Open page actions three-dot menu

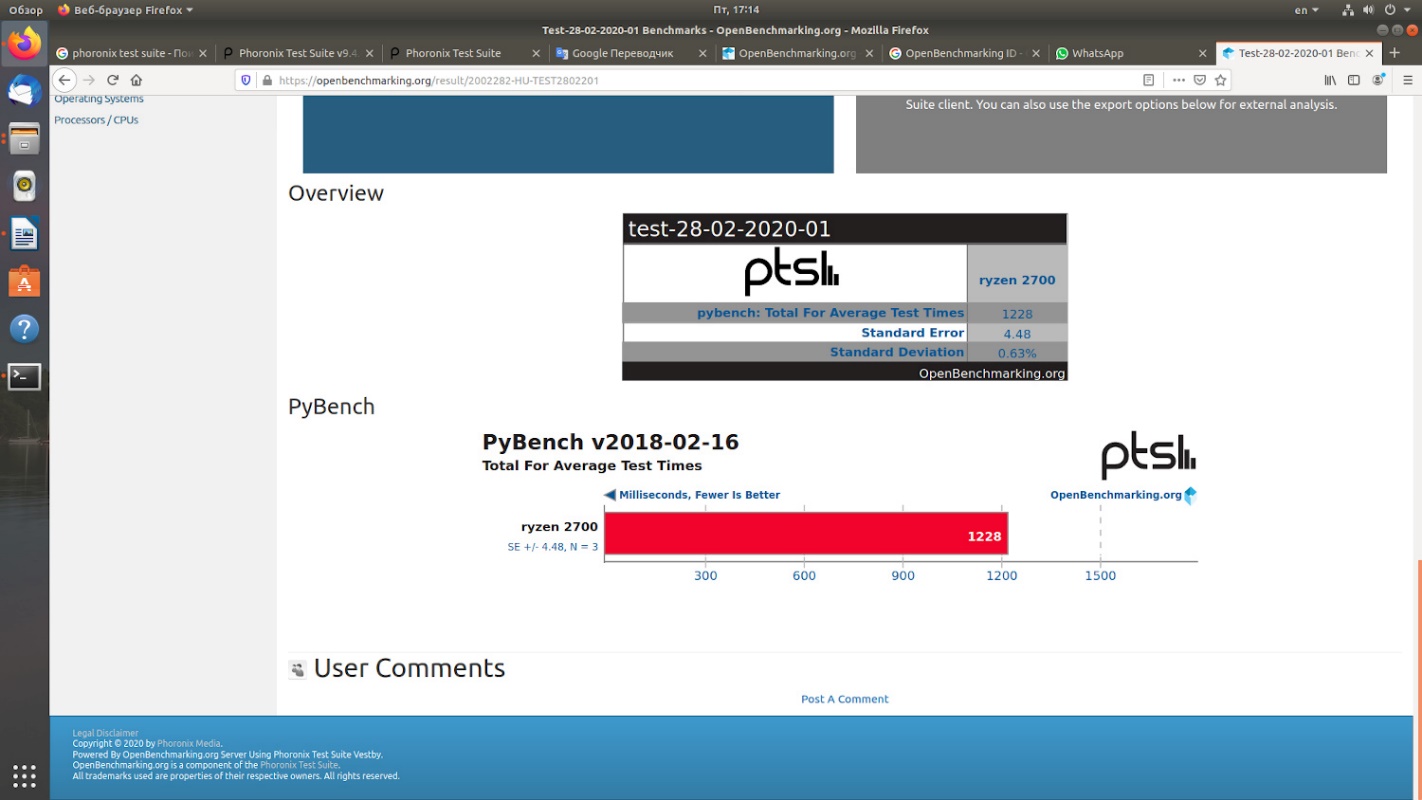(x=1179, y=80)
